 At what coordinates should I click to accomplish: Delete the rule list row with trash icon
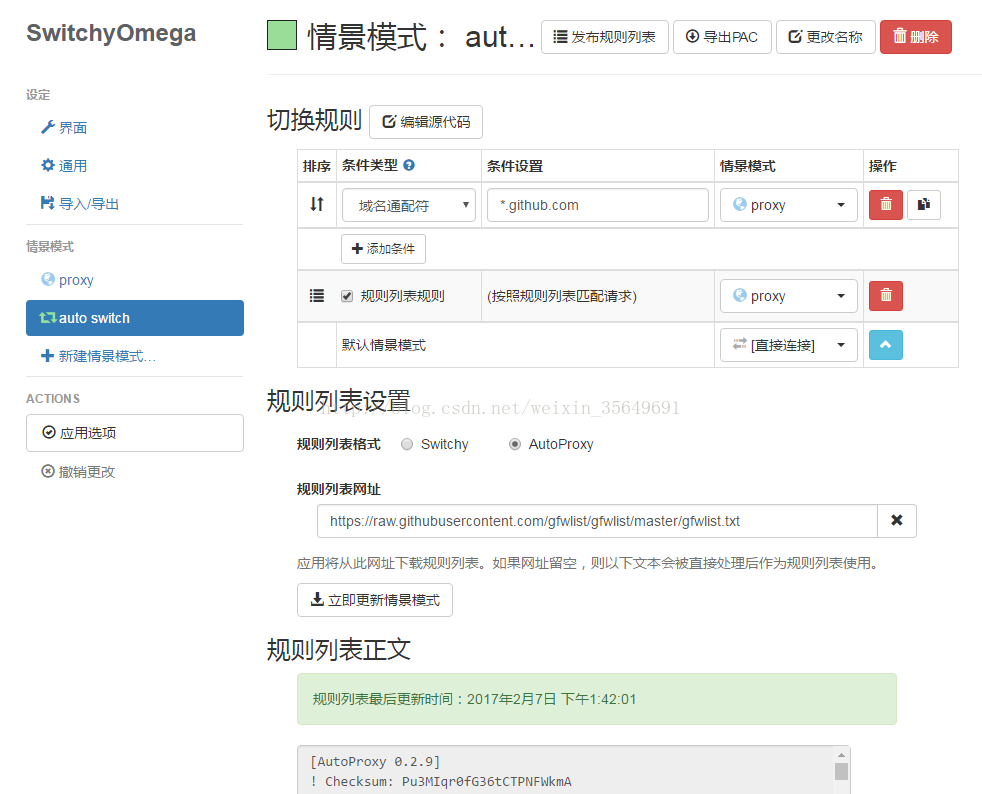[886, 296]
